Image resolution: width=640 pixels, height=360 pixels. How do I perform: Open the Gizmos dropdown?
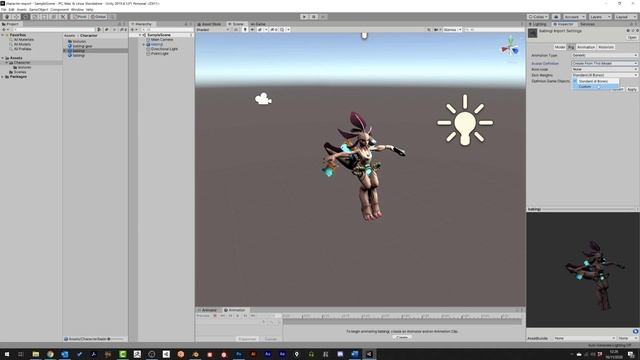click(452, 30)
